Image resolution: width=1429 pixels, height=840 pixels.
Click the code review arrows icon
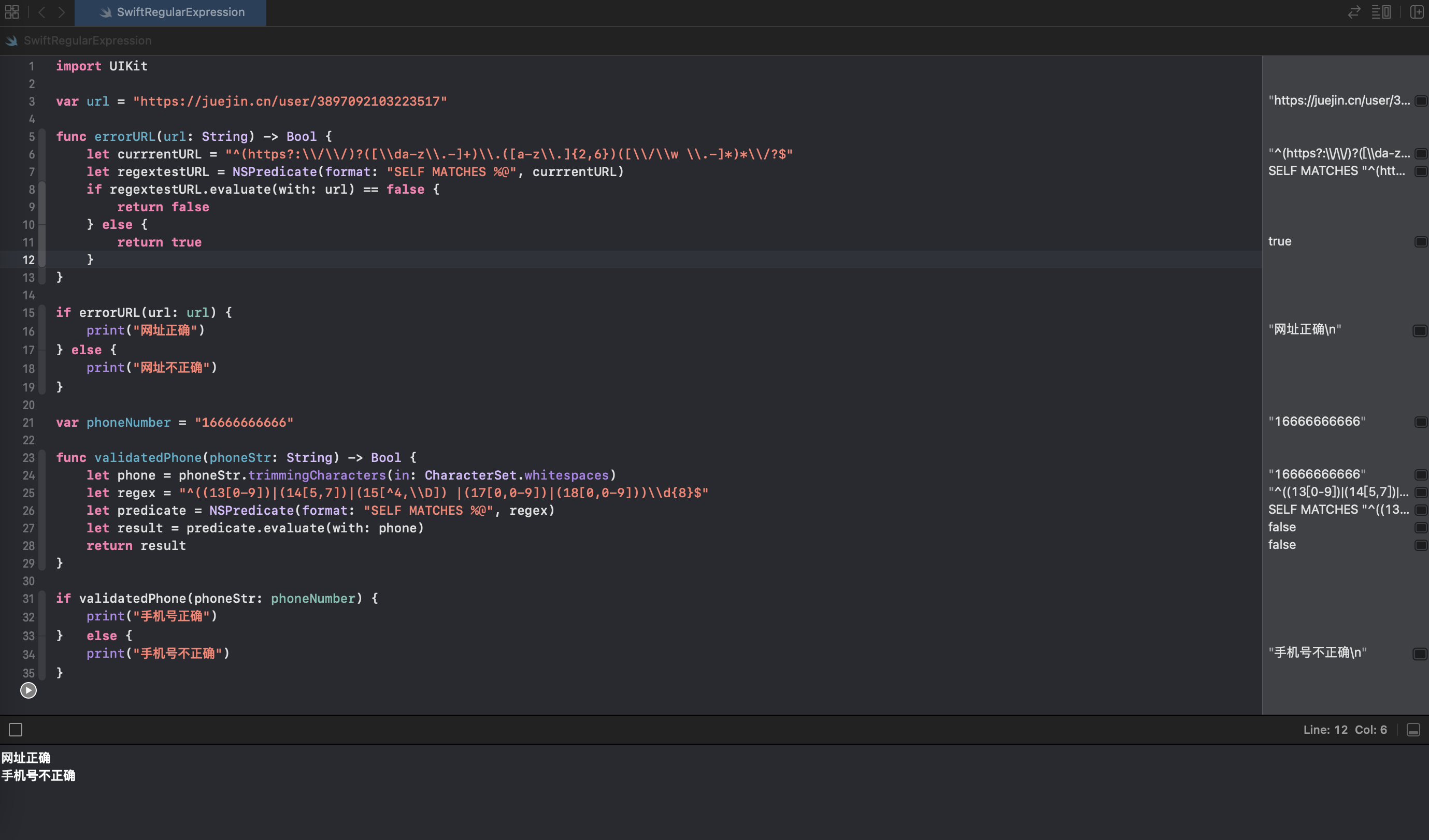(1353, 12)
